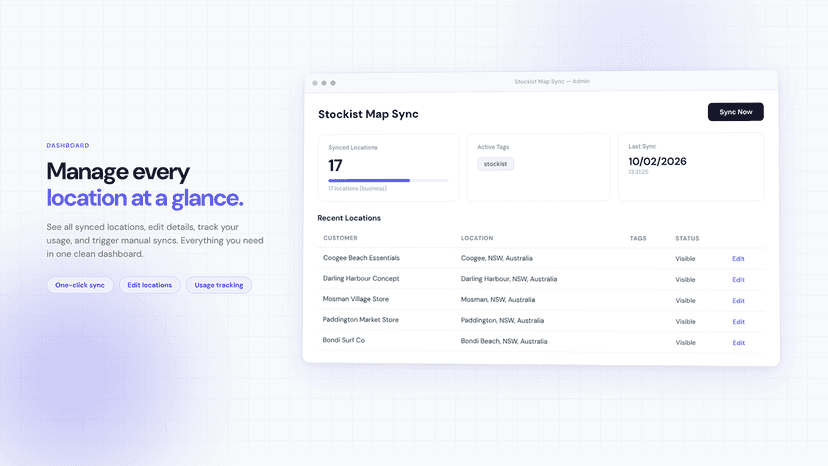The width and height of the screenshot is (828, 466).
Task: Click the window title Stockist Map Sync — Admin
Action: click(x=552, y=81)
